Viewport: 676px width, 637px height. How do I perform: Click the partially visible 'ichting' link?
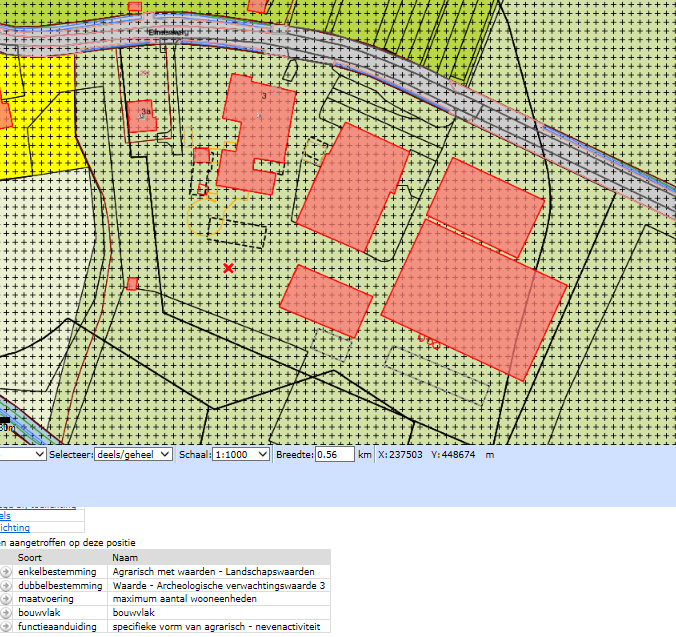tap(15, 528)
